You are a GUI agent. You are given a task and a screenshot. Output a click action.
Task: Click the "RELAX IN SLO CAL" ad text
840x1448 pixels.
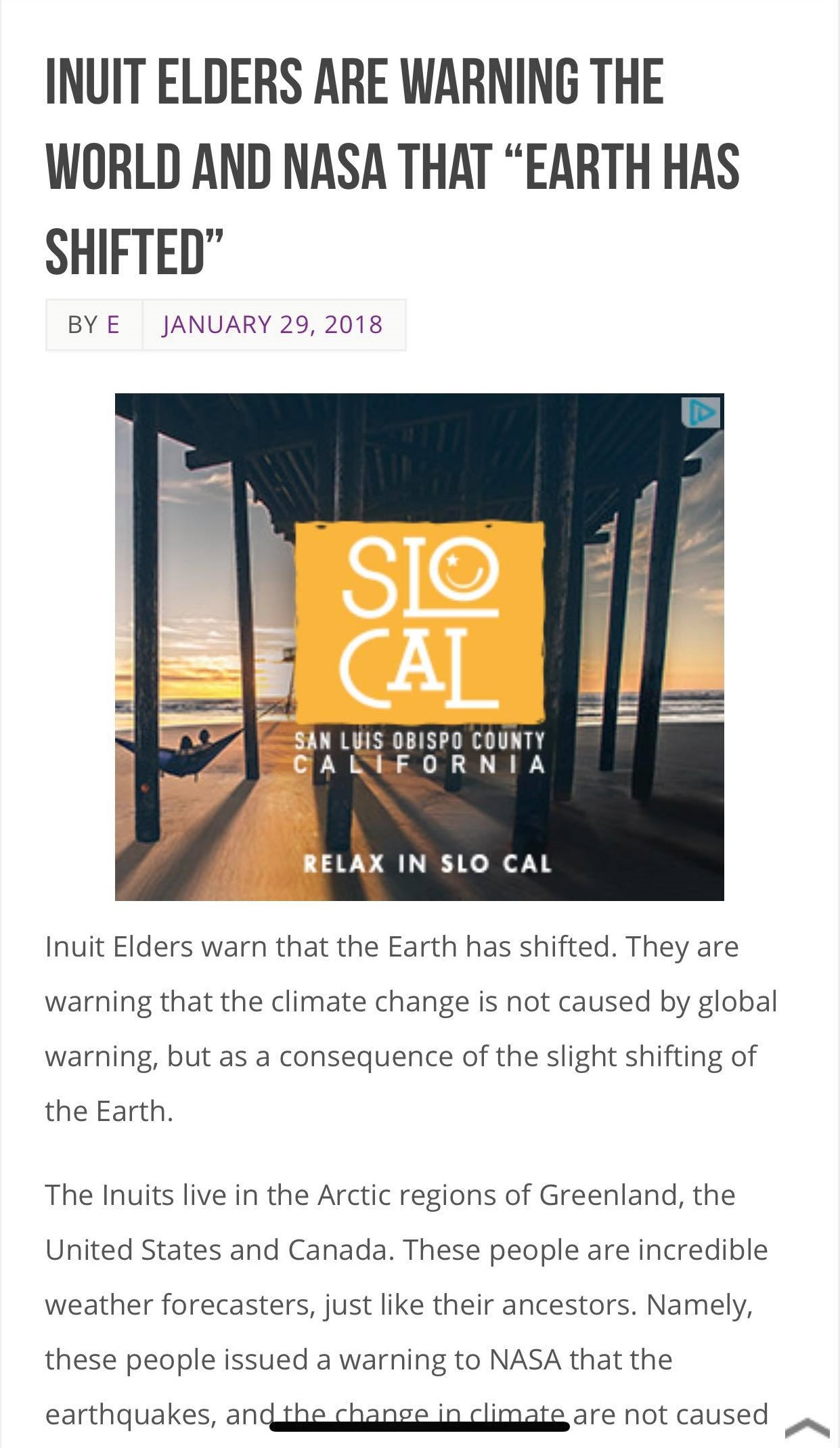pos(426,864)
